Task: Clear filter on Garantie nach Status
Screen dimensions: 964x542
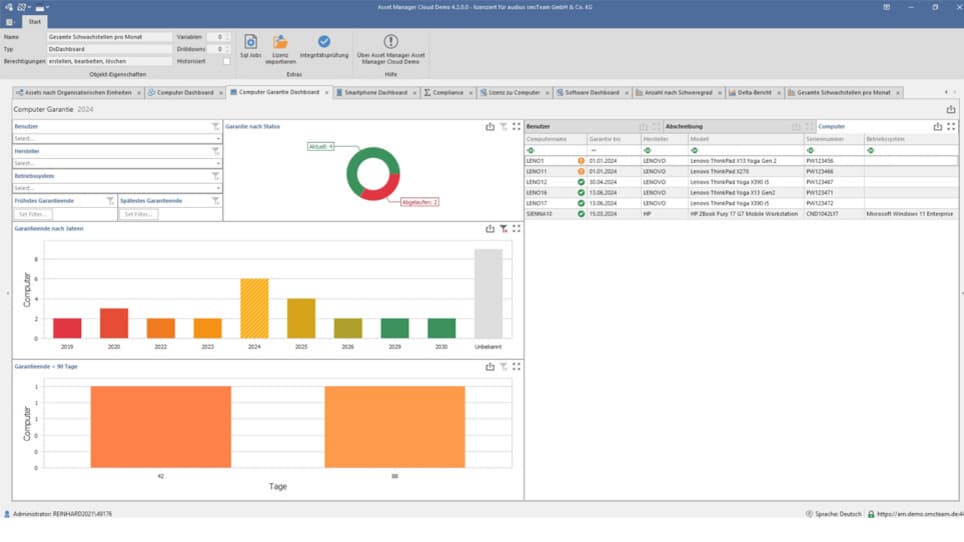Action: click(x=504, y=127)
